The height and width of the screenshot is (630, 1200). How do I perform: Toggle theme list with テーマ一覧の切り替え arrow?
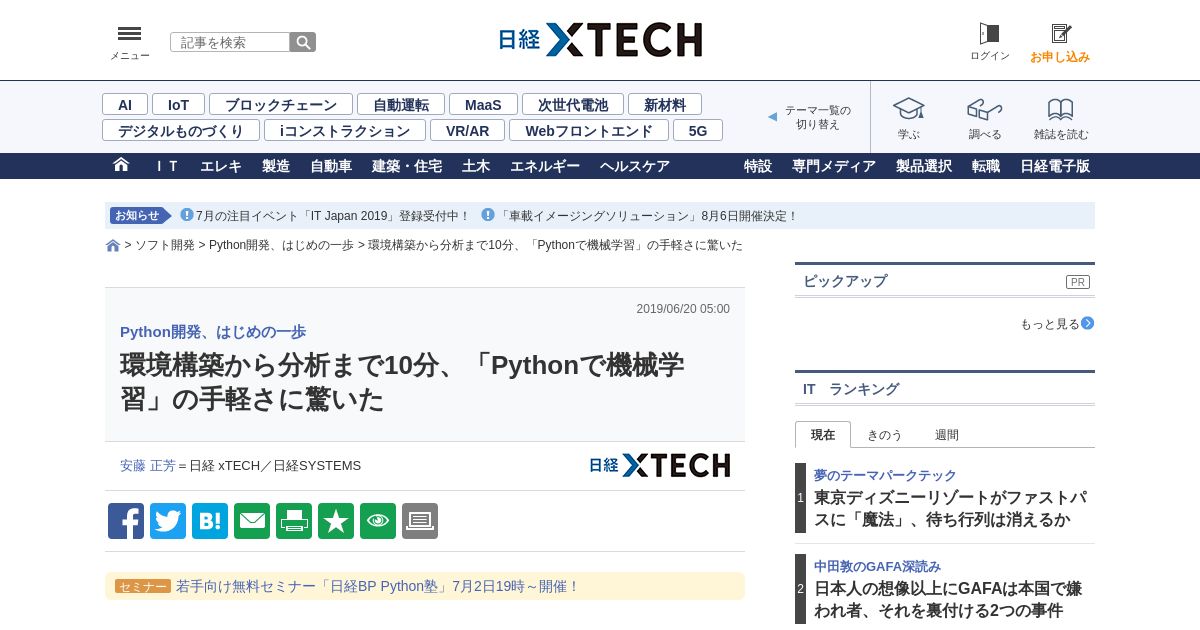(772, 117)
